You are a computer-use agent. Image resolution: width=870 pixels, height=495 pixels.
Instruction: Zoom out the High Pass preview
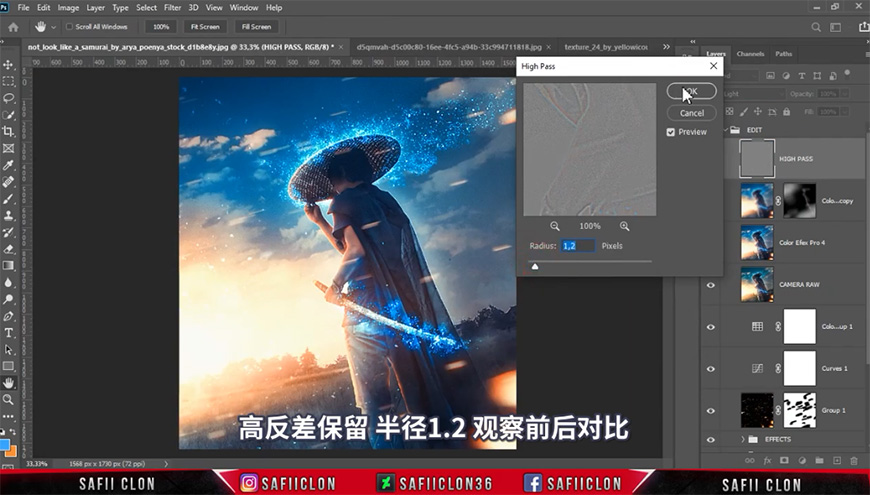click(555, 226)
